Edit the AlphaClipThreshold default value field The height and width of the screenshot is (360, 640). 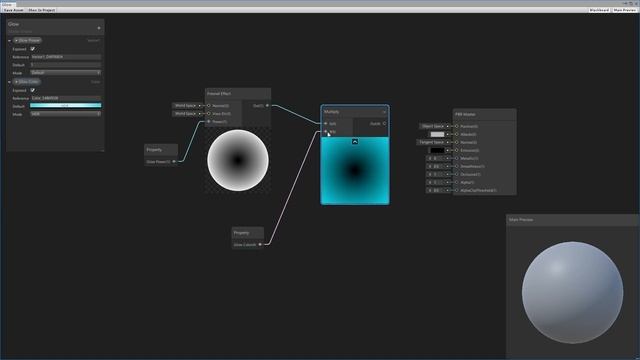click(437, 190)
